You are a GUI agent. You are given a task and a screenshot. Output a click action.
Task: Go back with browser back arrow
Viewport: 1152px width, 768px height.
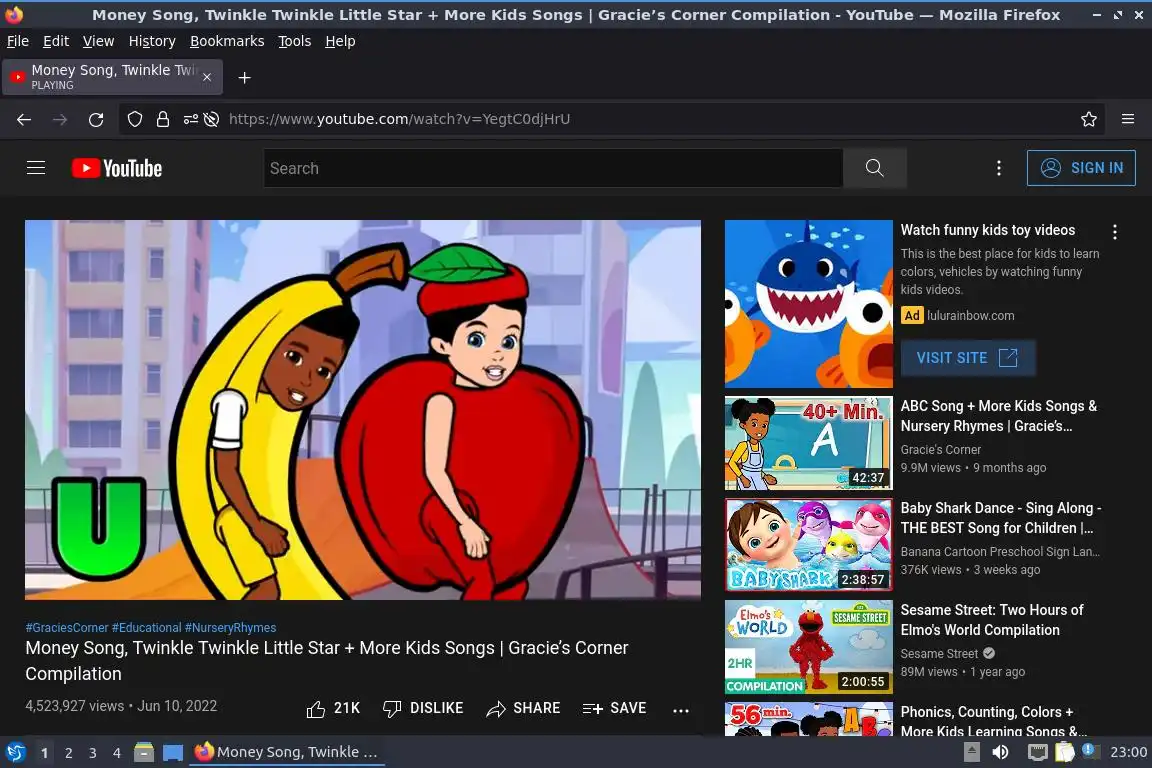click(24, 119)
